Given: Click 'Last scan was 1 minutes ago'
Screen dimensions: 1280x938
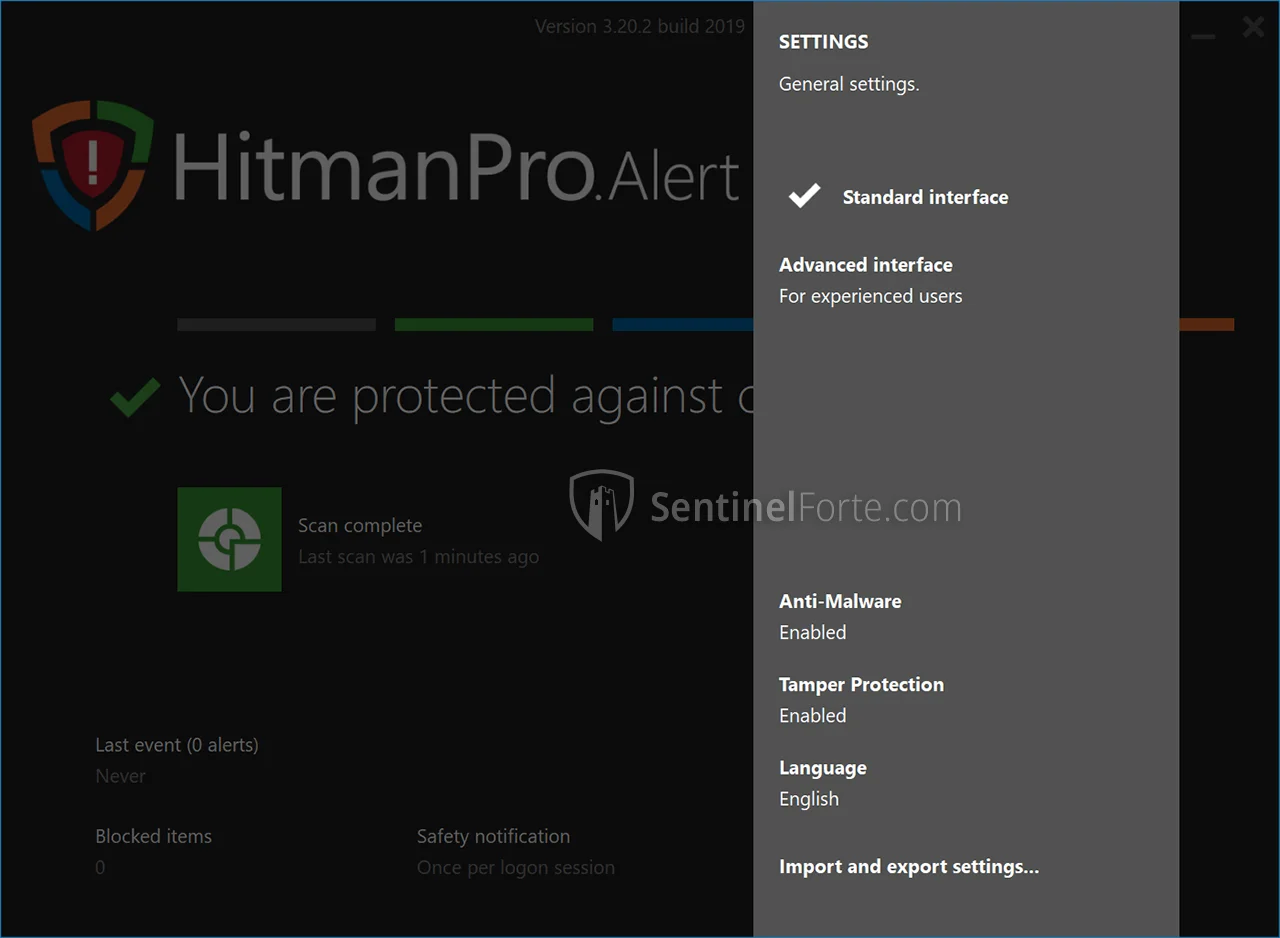Looking at the screenshot, I should point(418,557).
